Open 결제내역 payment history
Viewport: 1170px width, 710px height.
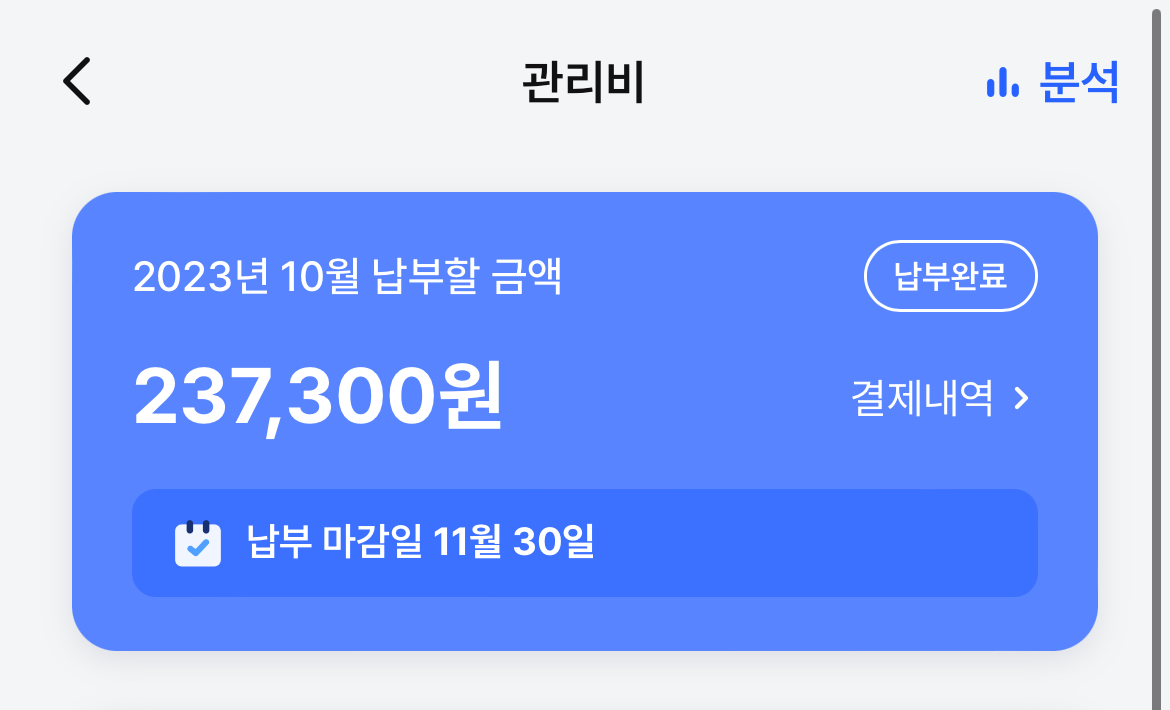pyautogui.click(x=922, y=399)
